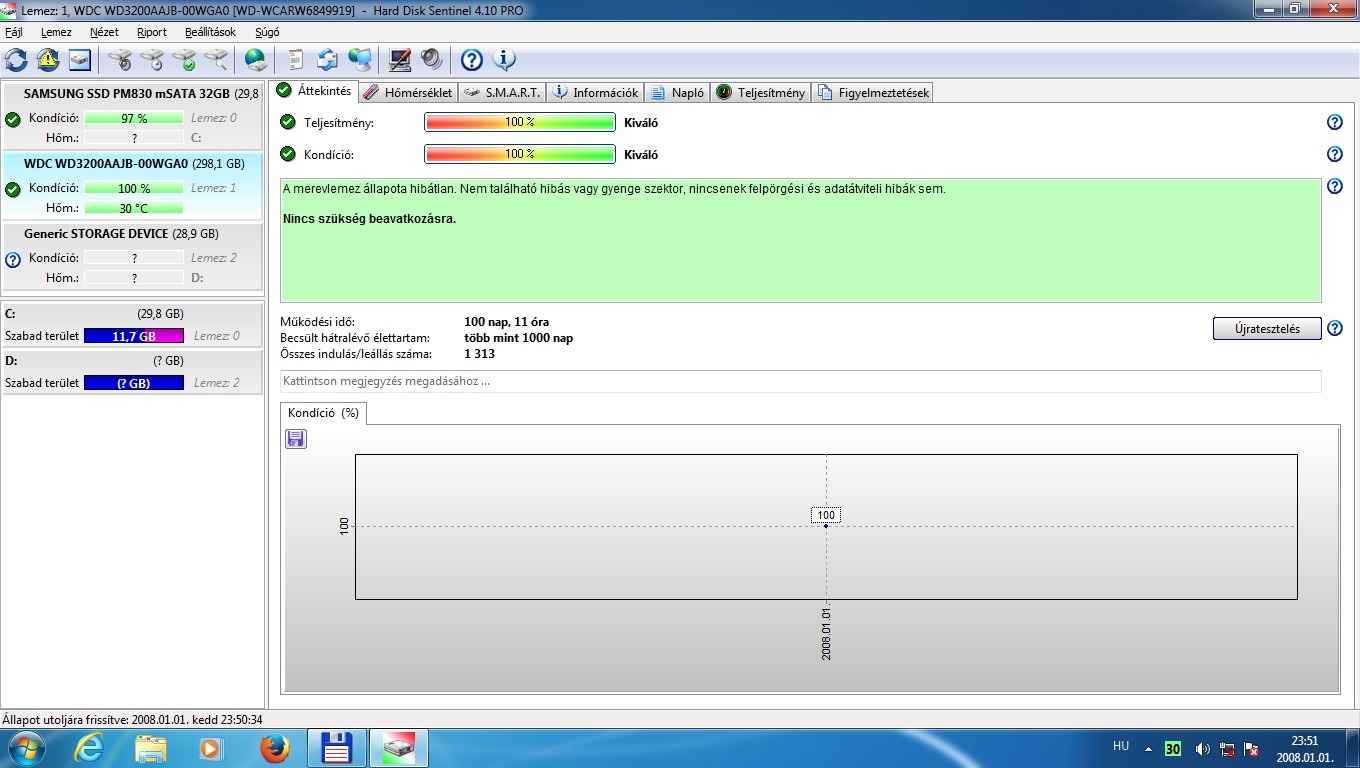Open the Fájl menu

[x=14, y=32]
